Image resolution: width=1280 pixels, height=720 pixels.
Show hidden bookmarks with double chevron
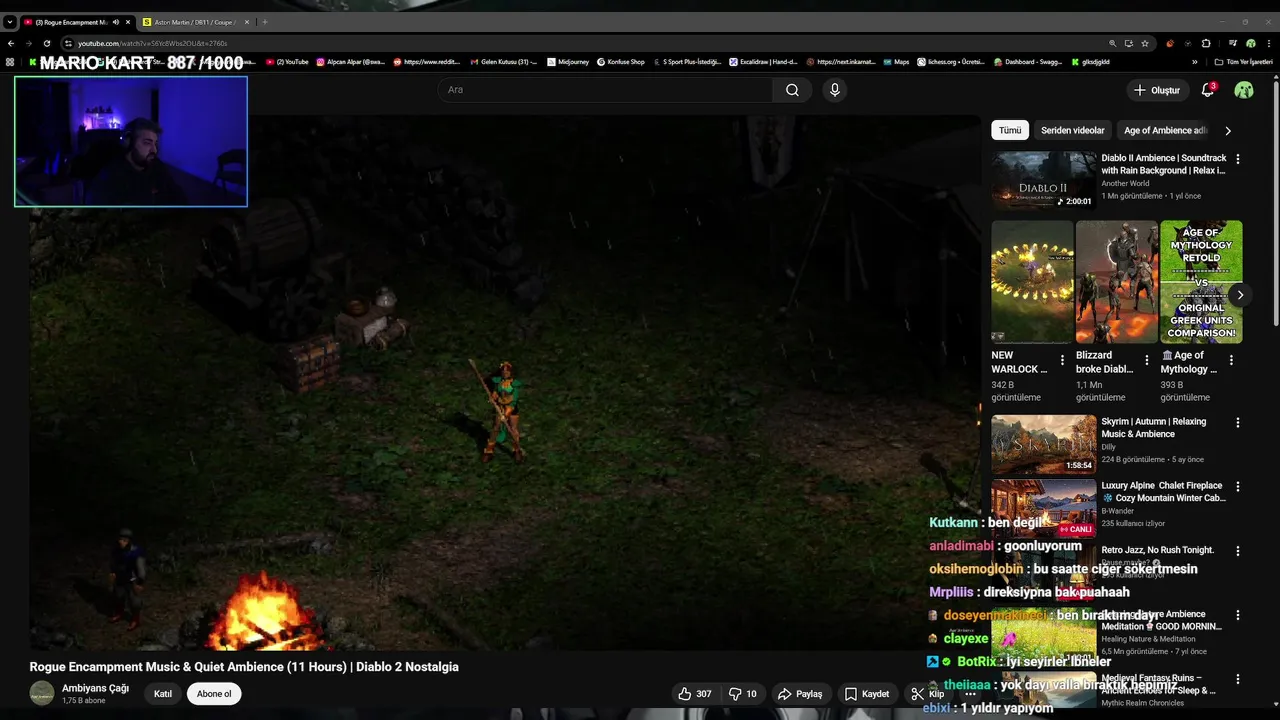point(1195,62)
